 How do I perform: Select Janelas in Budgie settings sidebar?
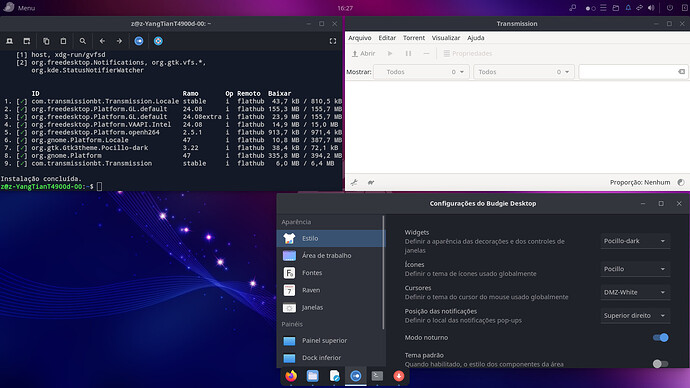331,307
